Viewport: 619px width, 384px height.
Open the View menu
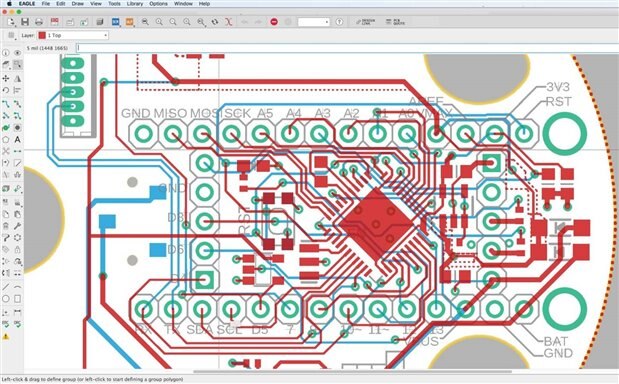click(96, 4)
